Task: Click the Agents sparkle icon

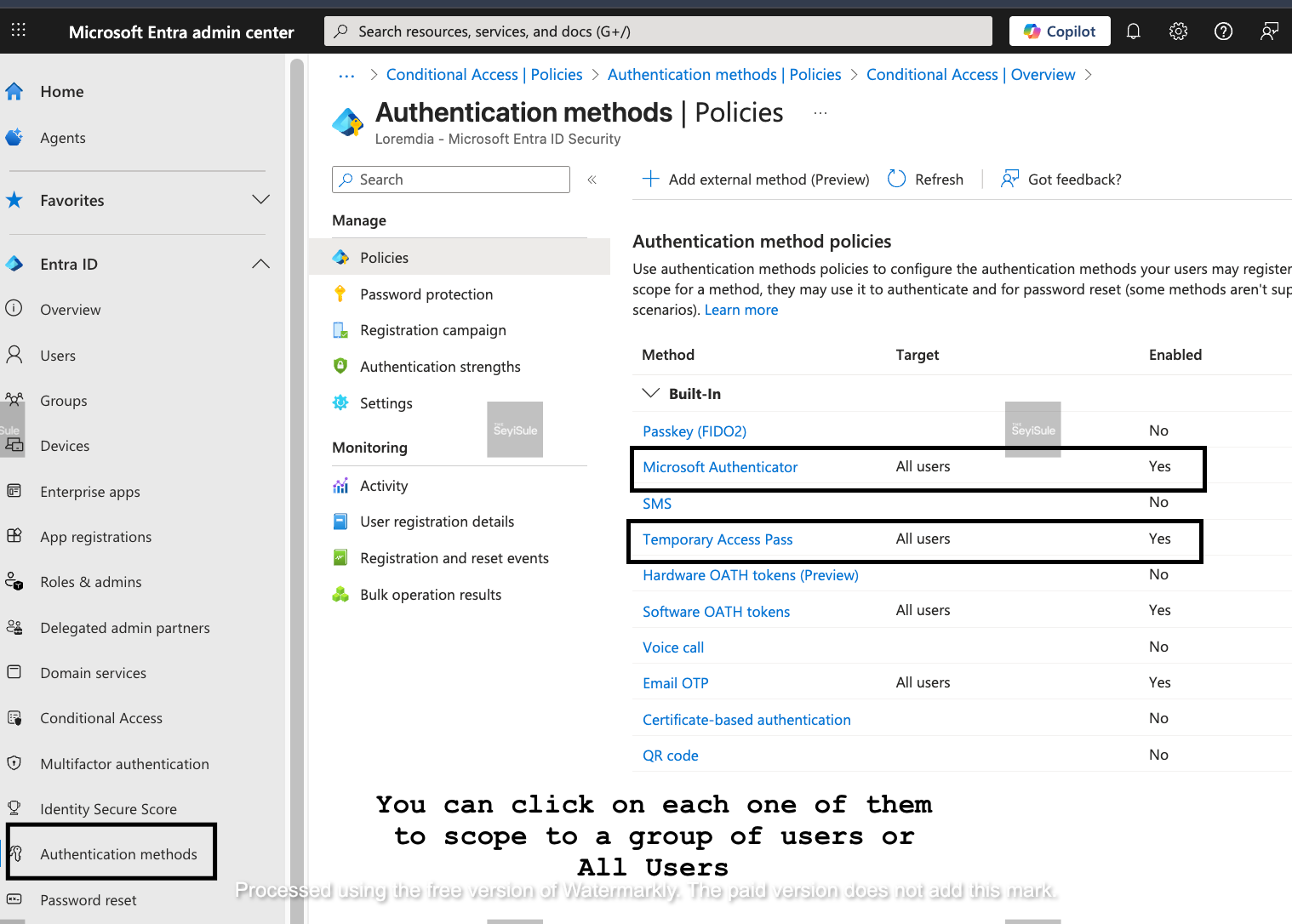Action: click(14, 137)
